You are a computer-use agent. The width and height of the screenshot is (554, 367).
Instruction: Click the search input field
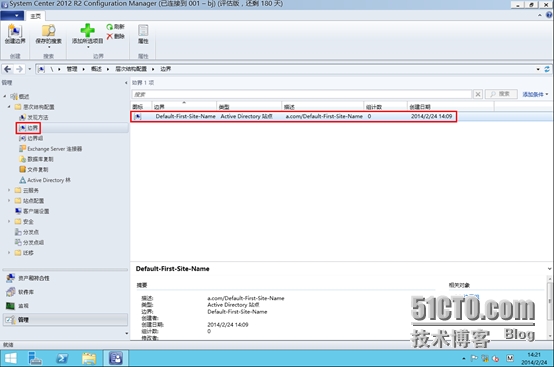coord(302,94)
